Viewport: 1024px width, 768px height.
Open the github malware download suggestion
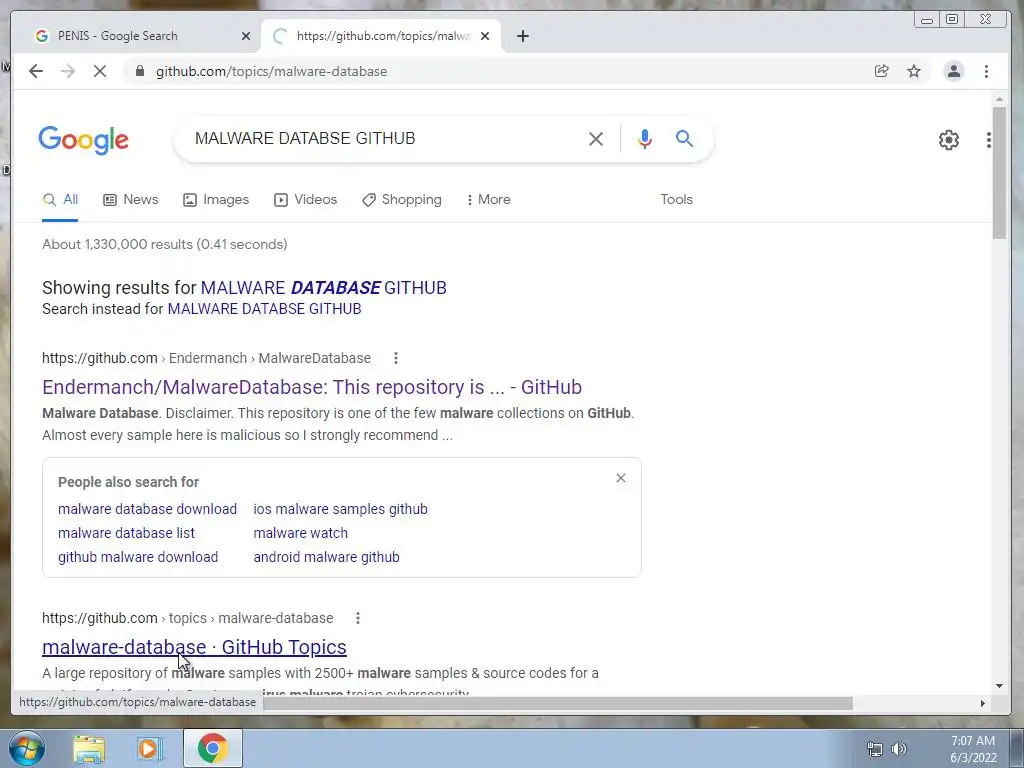tap(138, 558)
